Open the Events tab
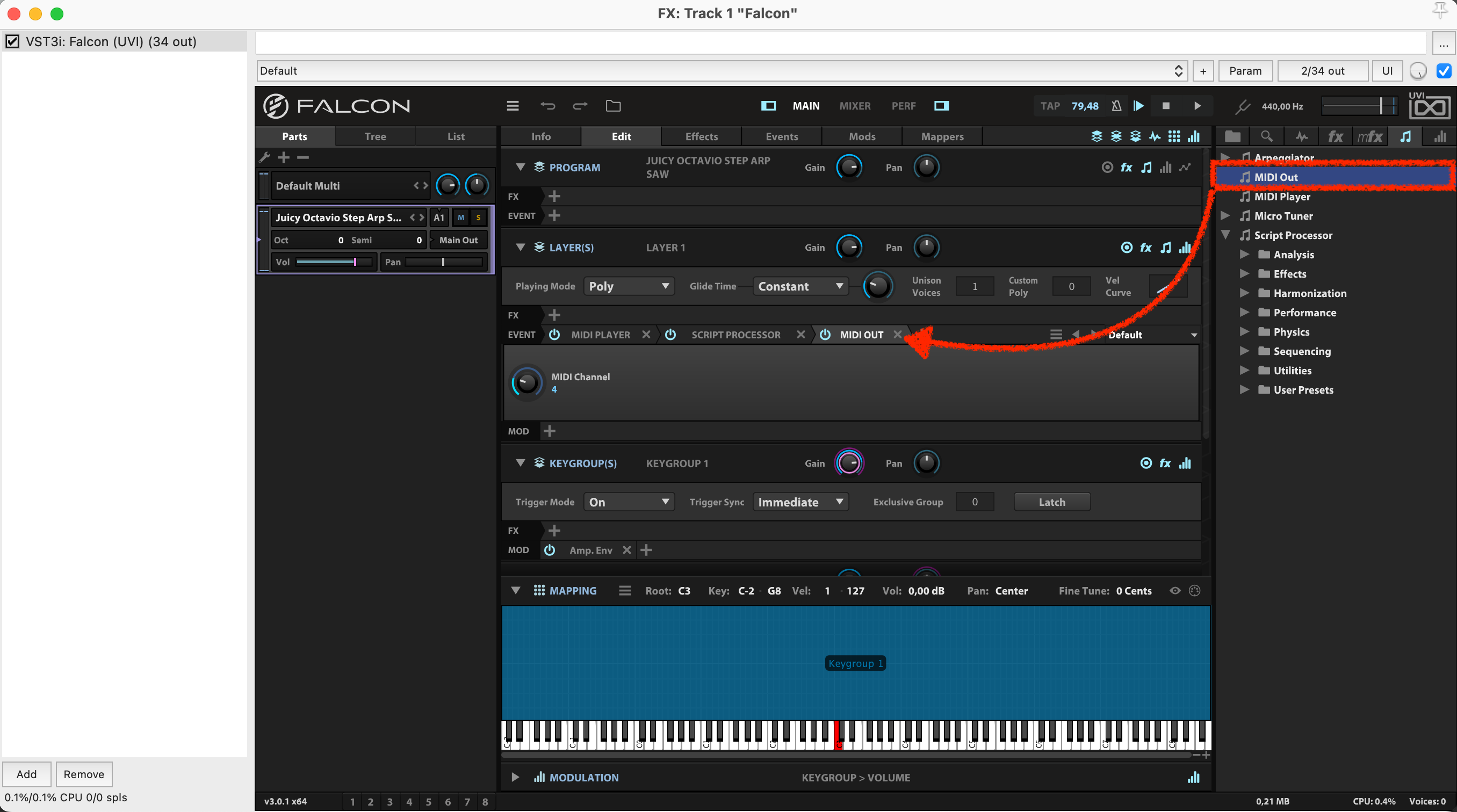 (782, 136)
